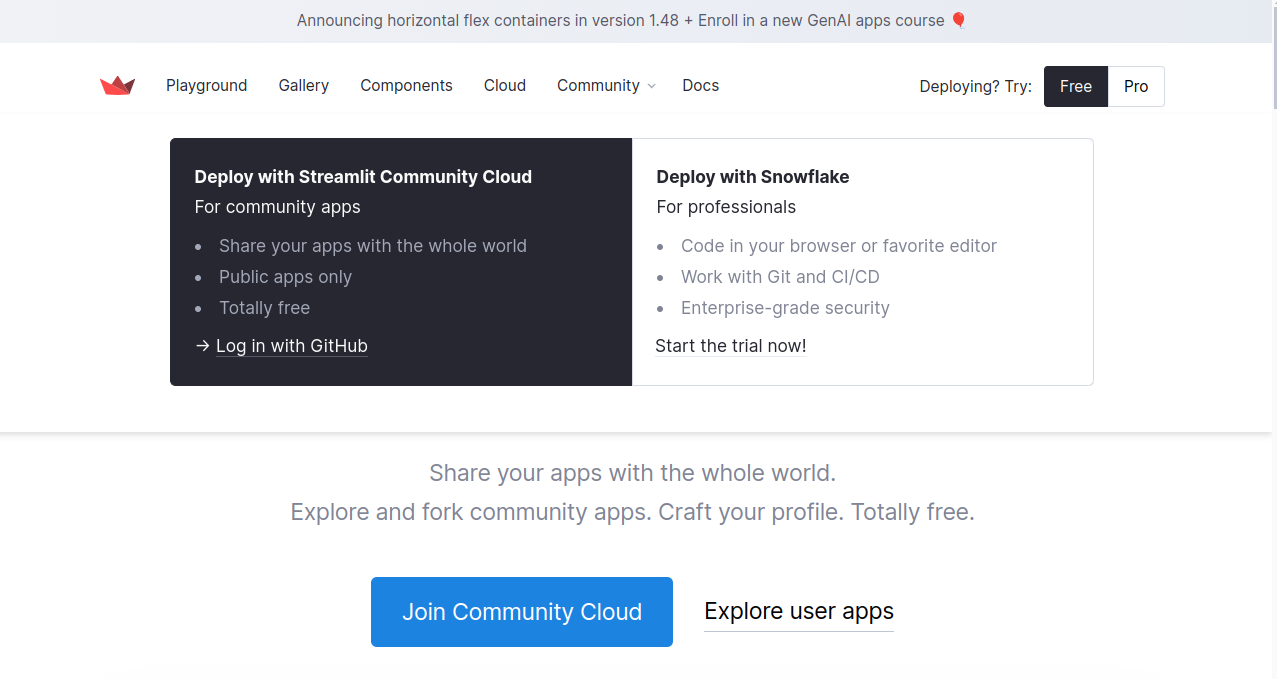1277x679 pixels.
Task: Click Start the trial now link
Action: coord(730,346)
